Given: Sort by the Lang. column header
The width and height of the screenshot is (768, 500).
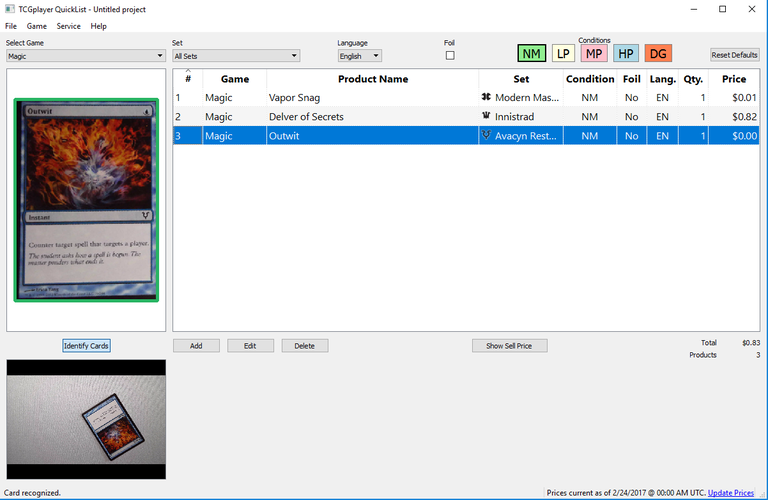Looking at the screenshot, I should tap(663, 79).
